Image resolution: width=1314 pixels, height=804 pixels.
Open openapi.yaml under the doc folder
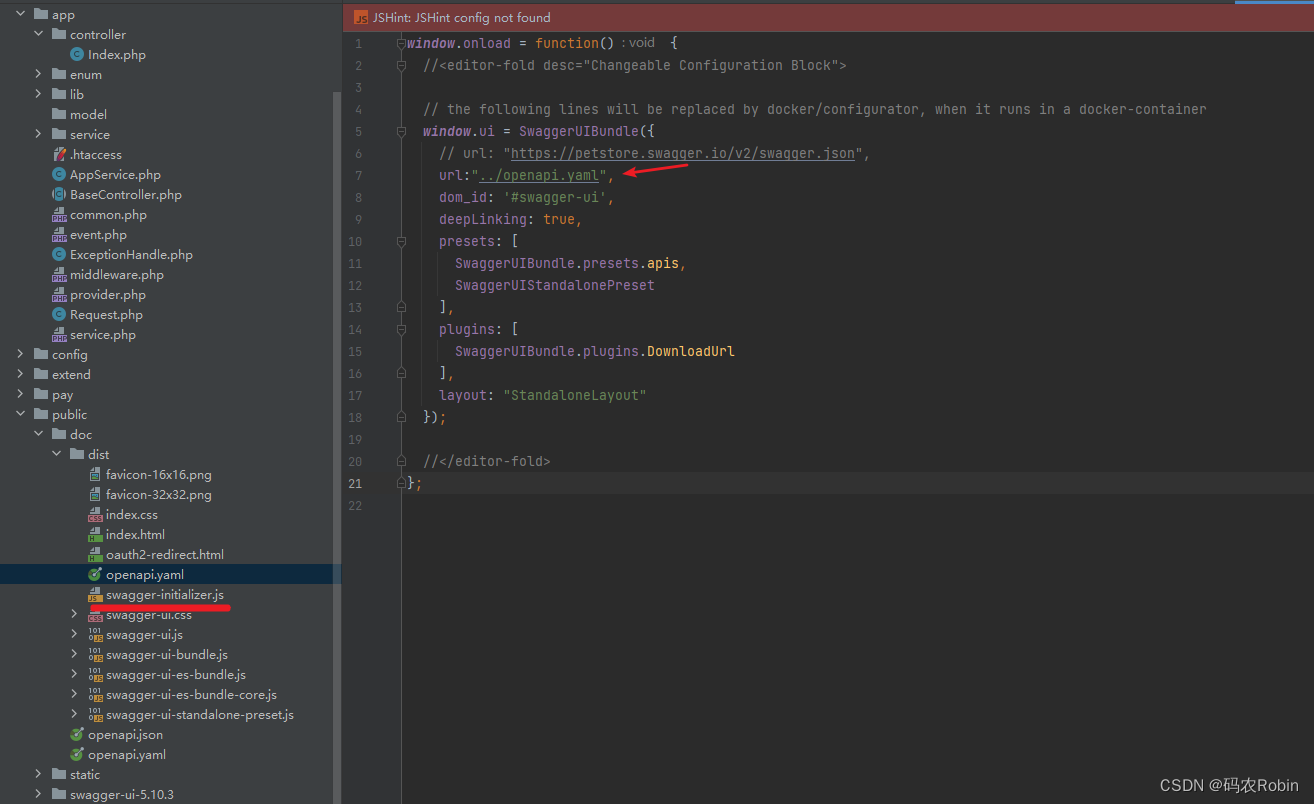point(127,754)
